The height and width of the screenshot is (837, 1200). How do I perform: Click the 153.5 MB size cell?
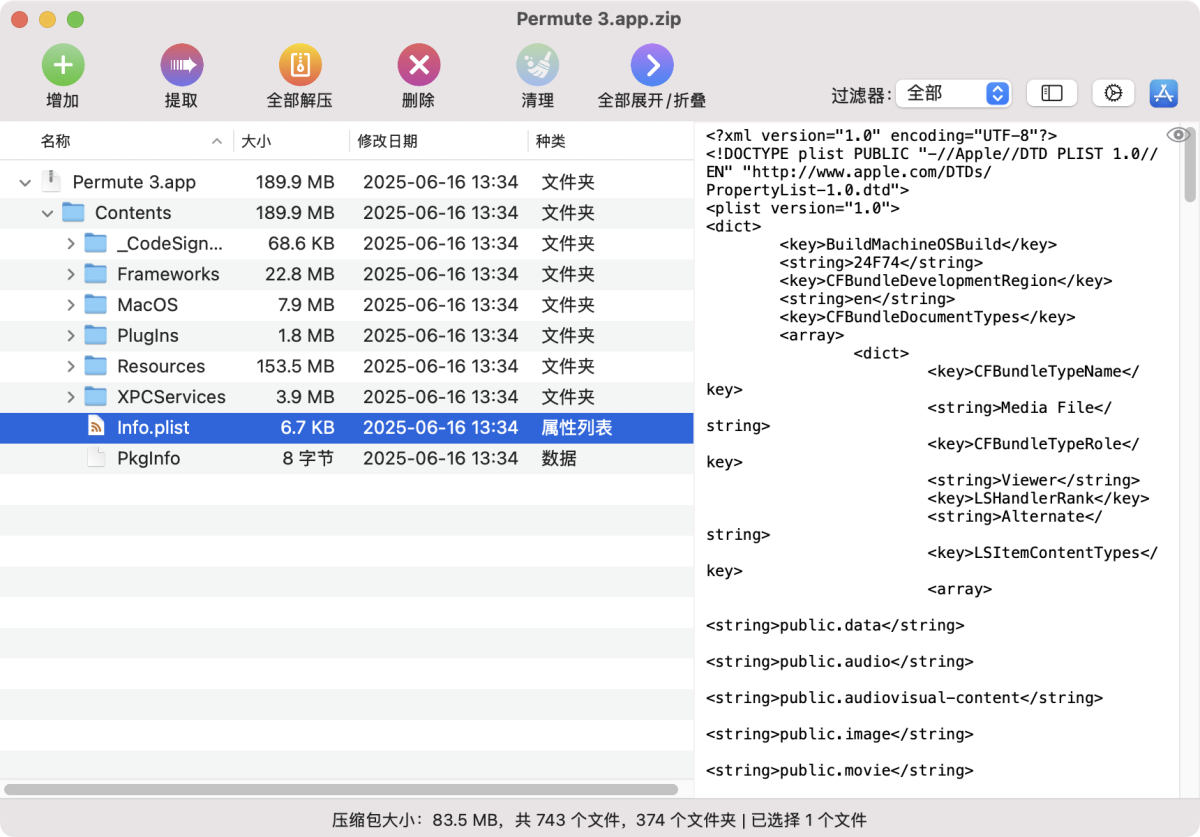point(295,366)
